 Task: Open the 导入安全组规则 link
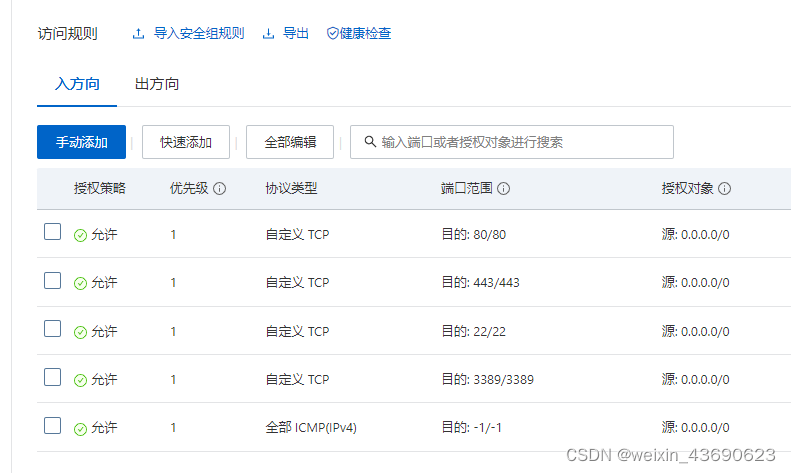pyautogui.click(x=199, y=33)
